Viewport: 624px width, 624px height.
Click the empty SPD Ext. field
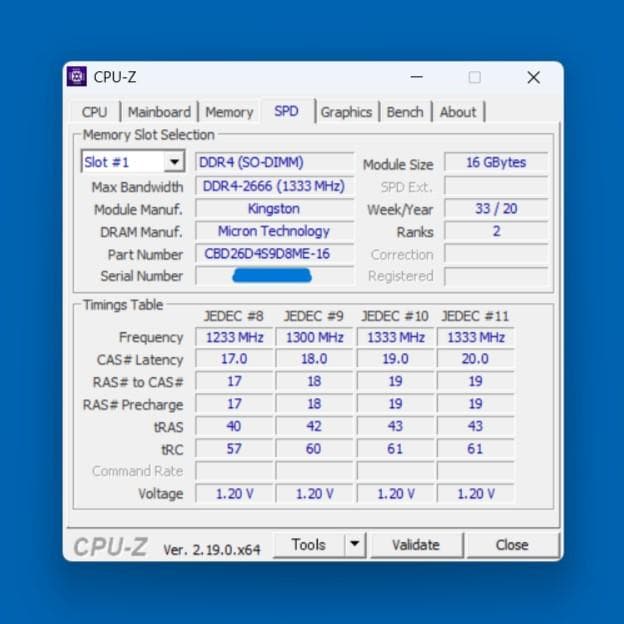496,186
